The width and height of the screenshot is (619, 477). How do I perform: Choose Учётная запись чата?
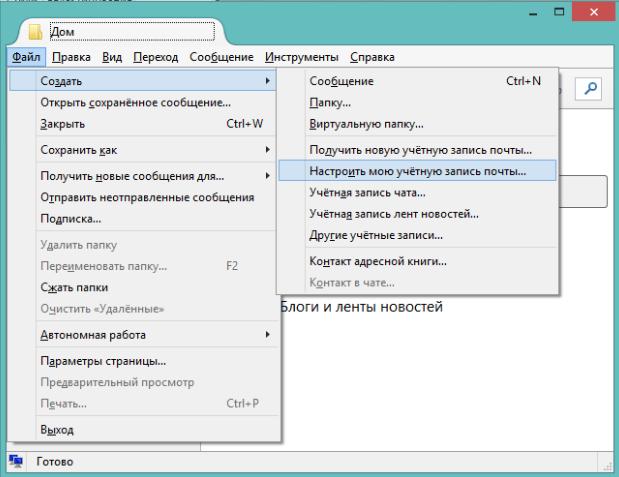tap(367, 192)
